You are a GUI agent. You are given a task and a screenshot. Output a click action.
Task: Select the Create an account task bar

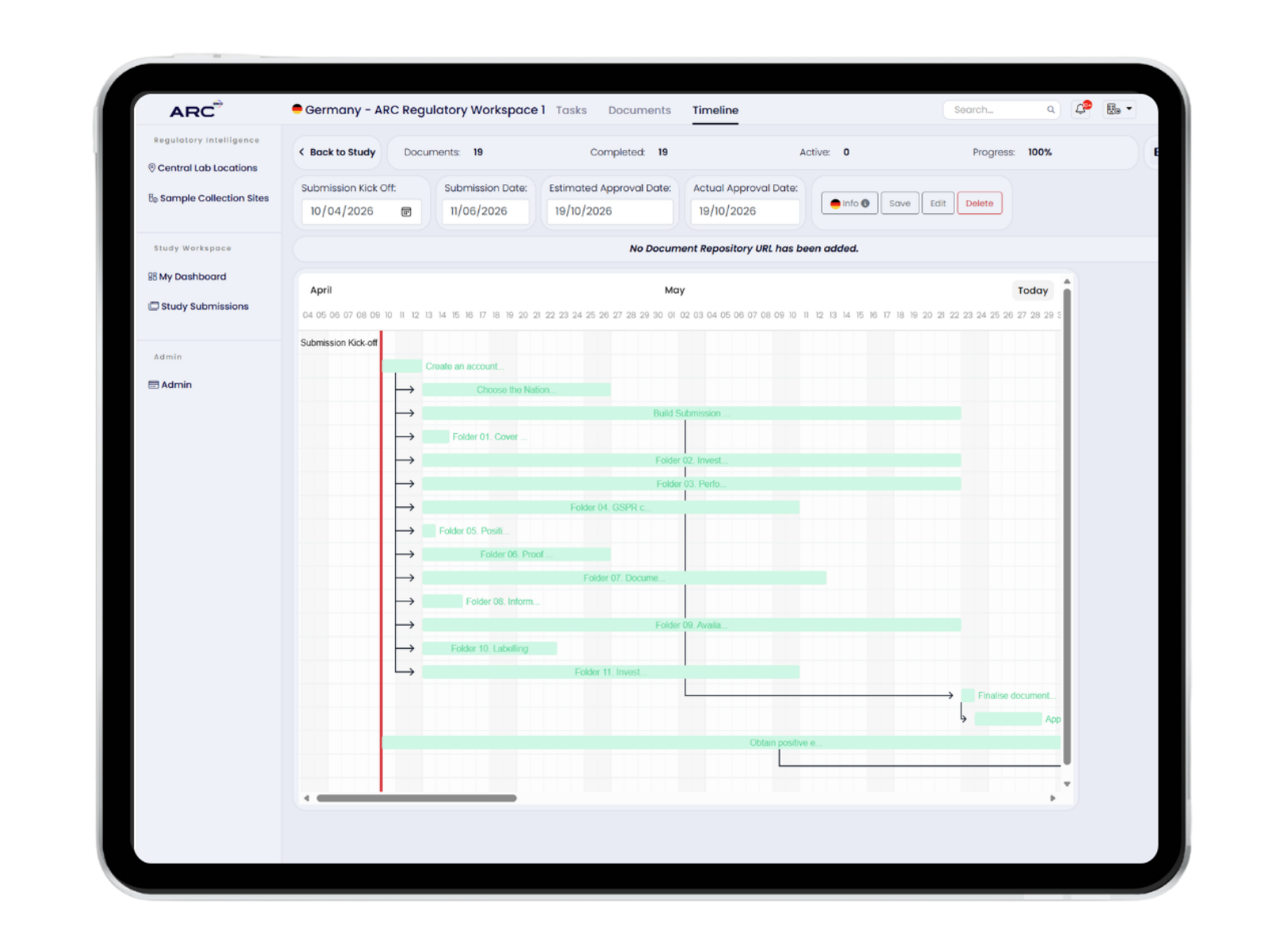click(402, 367)
